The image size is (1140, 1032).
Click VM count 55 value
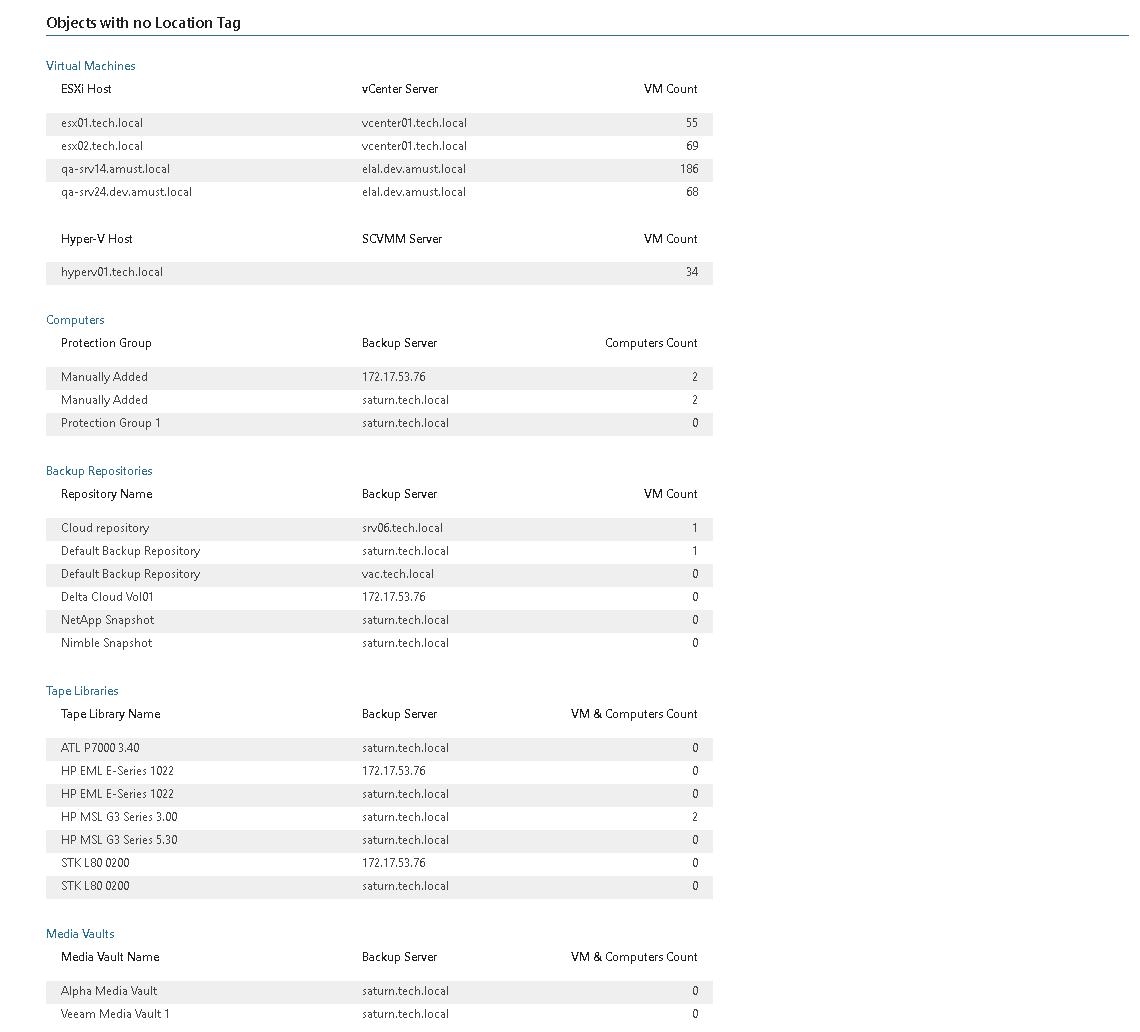click(x=692, y=123)
